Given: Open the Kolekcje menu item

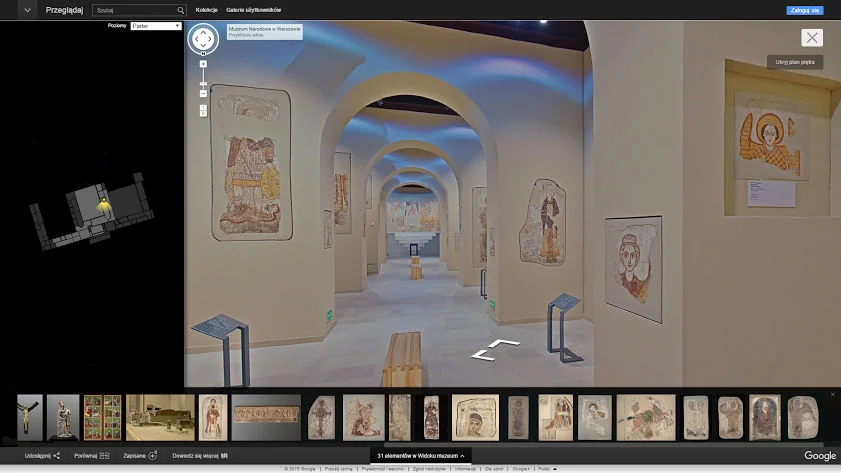Looking at the screenshot, I should coord(206,10).
